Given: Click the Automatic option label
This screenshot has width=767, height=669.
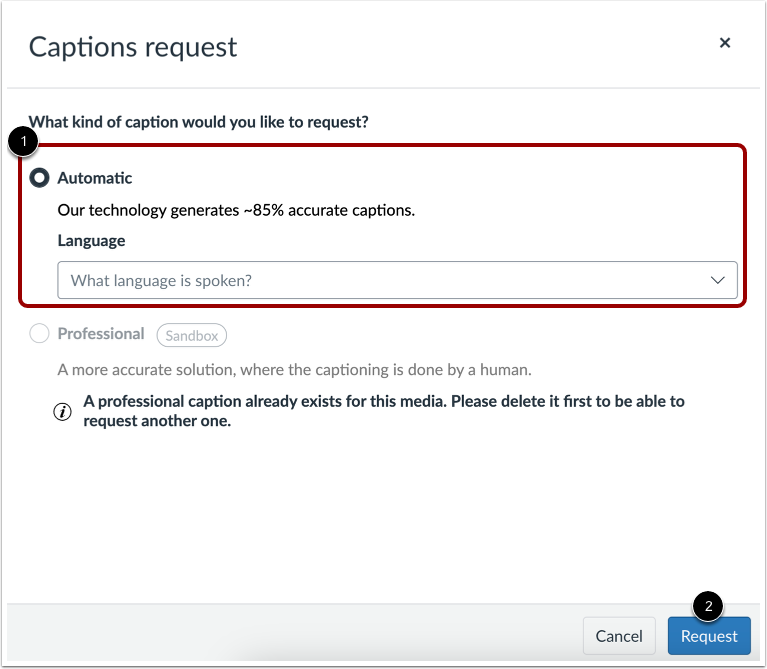Looking at the screenshot, I should point(95,178).
